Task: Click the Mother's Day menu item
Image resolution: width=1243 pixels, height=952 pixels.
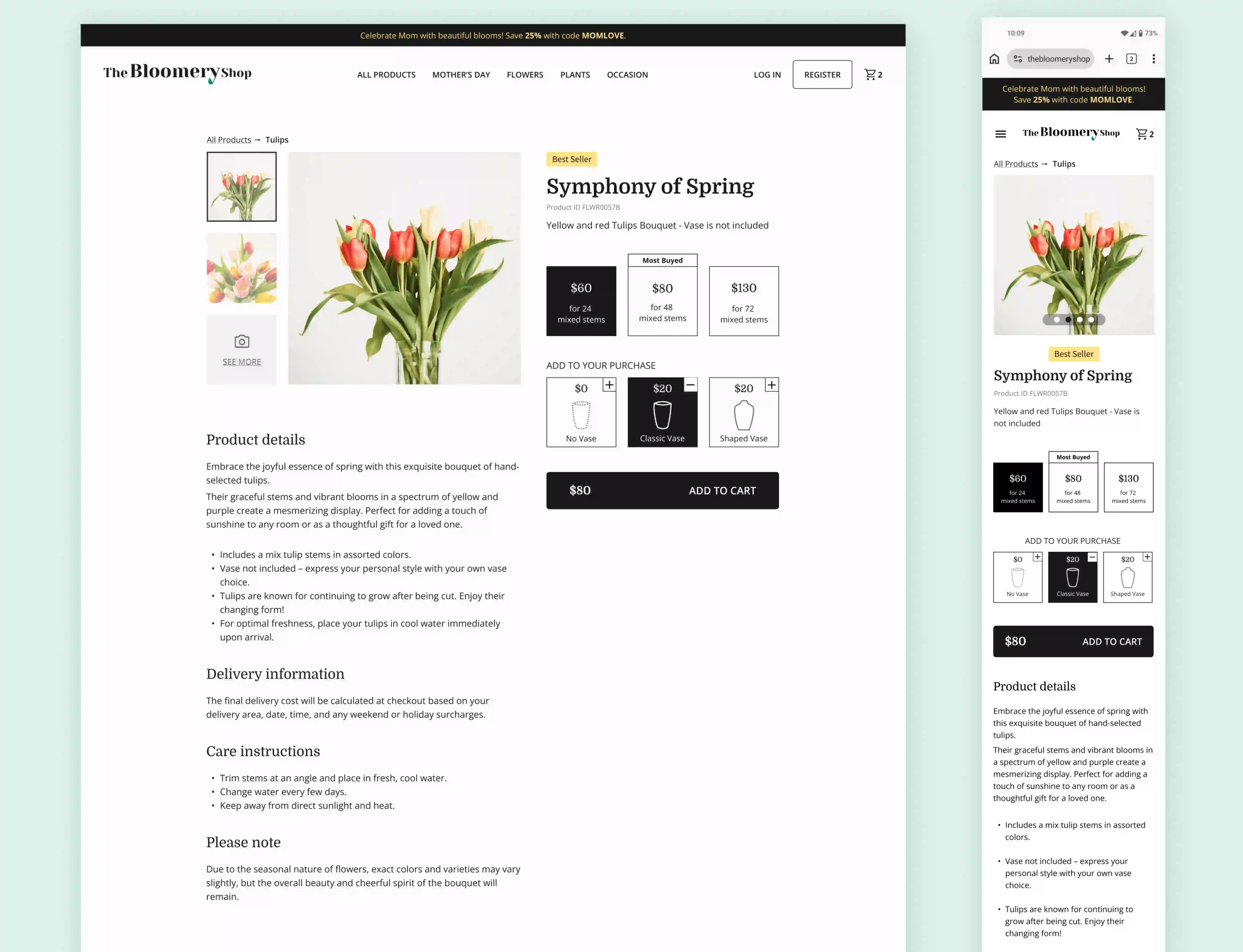Action: tap(461, 74)
